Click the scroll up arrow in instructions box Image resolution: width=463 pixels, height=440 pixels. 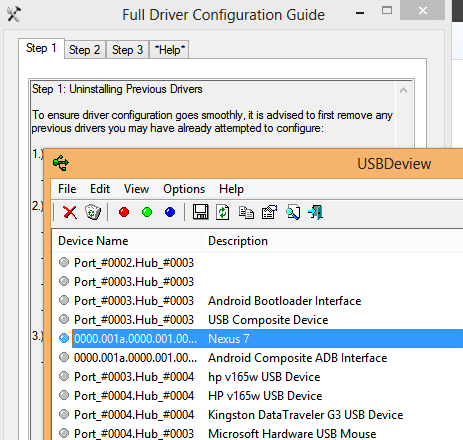pos(403,90)
